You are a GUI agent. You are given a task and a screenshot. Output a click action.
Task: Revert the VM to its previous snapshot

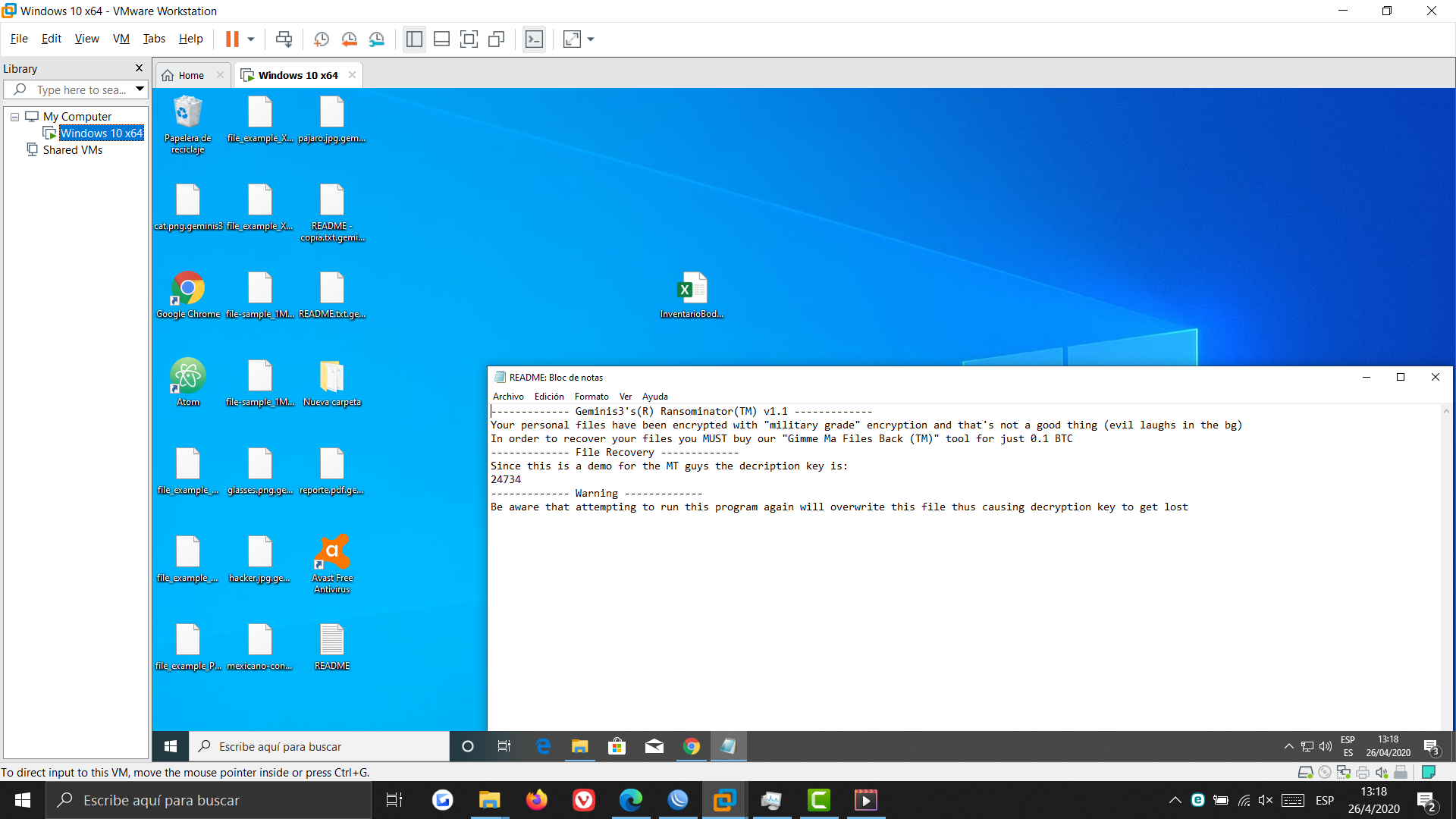pos(349,39)
